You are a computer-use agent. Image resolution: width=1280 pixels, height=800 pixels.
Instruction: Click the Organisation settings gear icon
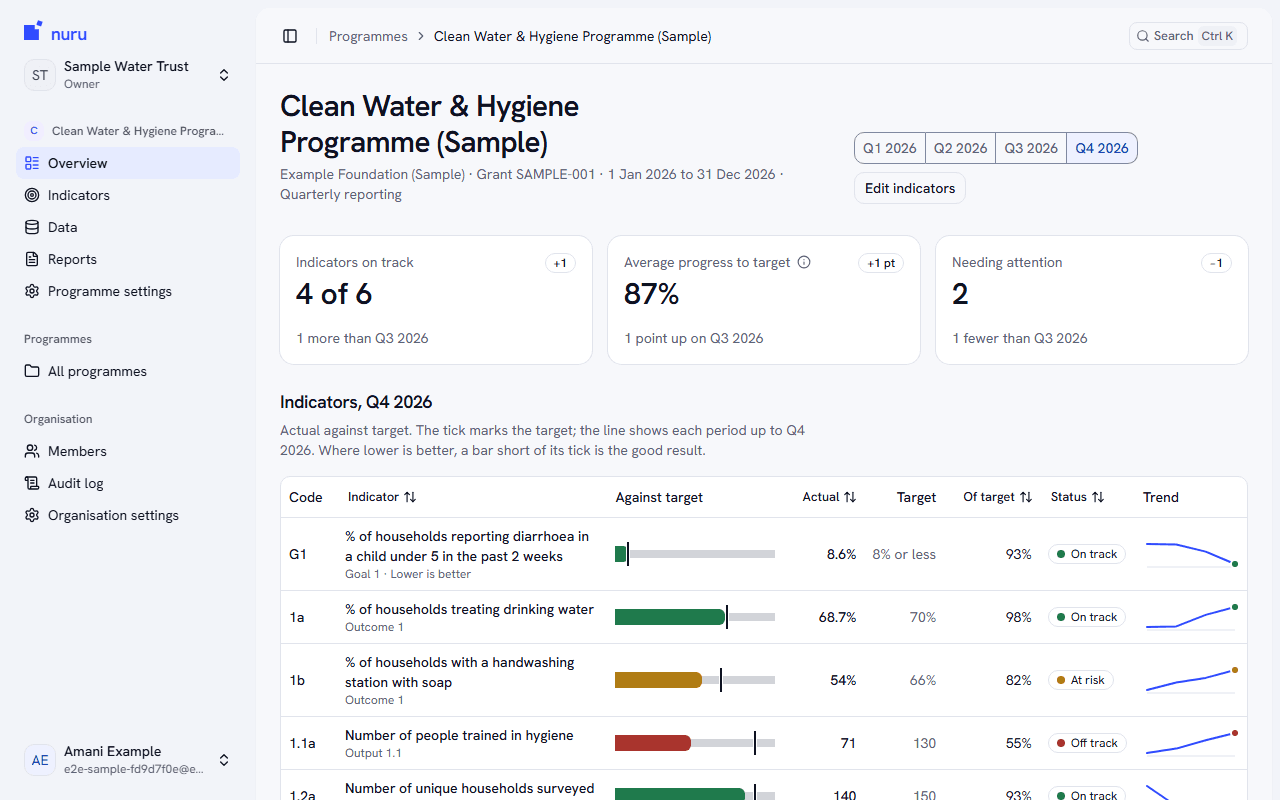pos(32,515)
